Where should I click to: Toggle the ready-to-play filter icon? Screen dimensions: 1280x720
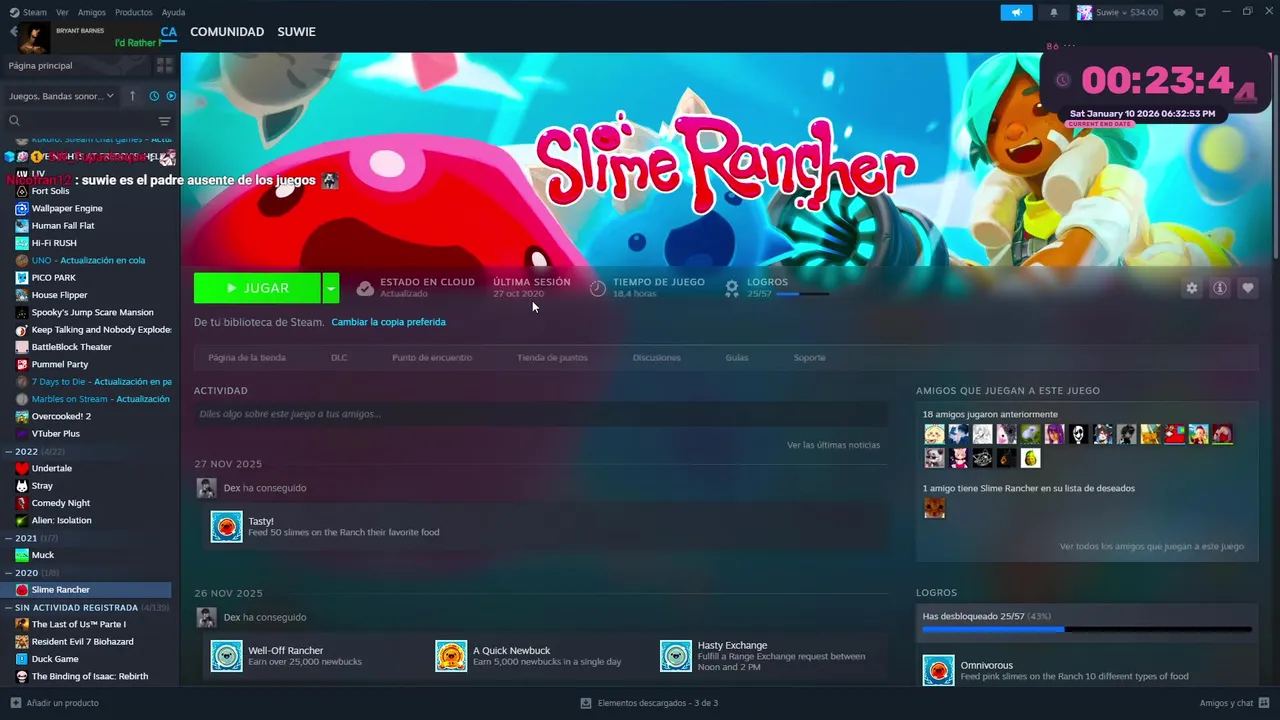tap(171, 96)
